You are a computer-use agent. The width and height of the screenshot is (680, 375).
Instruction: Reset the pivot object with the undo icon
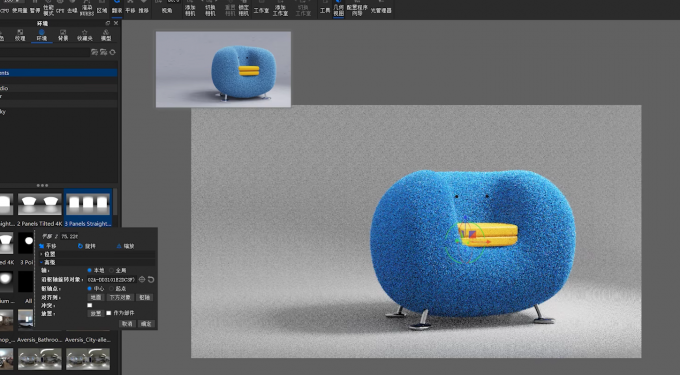pyautogui.click(x=151, y=280)
